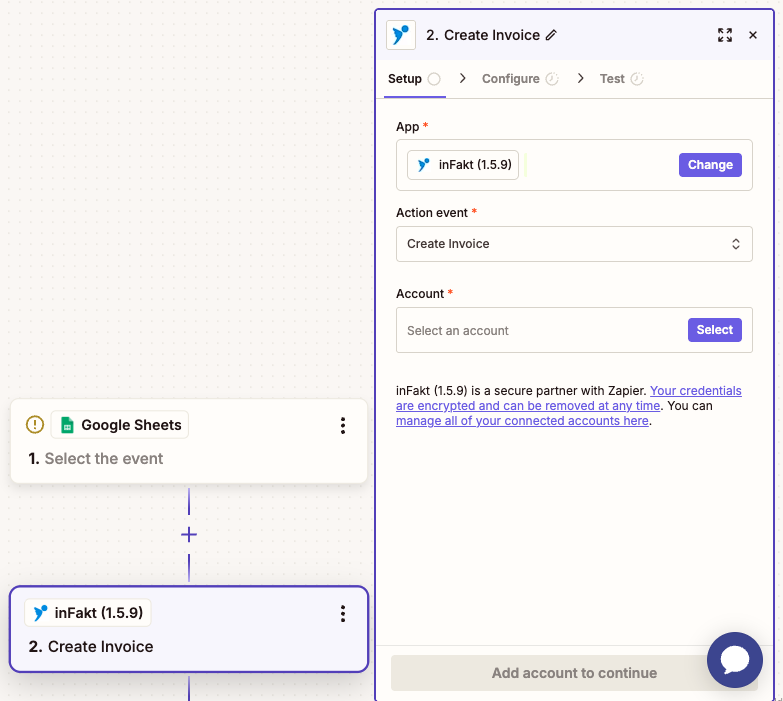Click the inFakt (1.5.9) chip in step 2
Viewport: 783px width, 701px height.
point(88,613)
